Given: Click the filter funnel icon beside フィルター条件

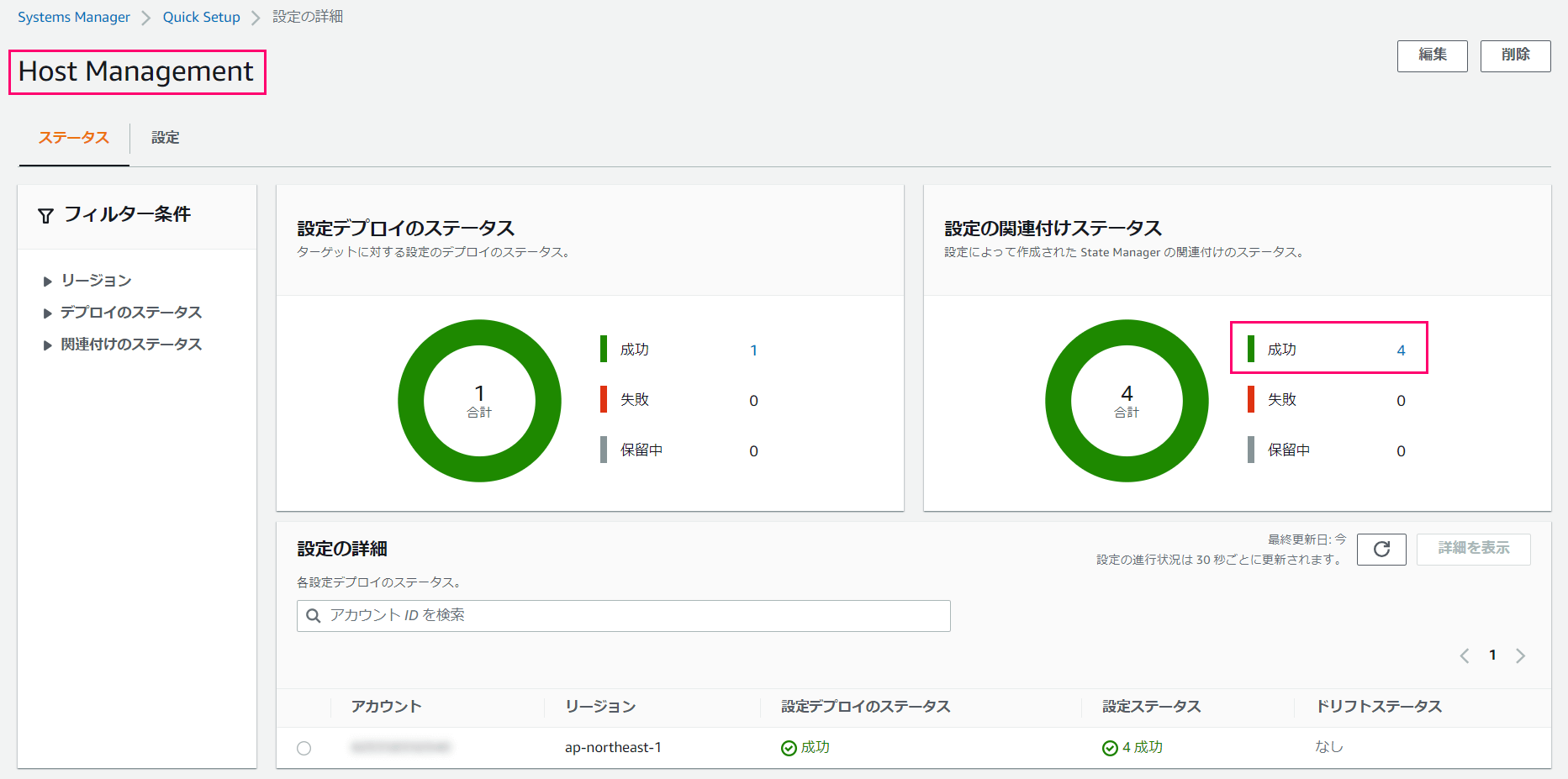Looking at the screenshot, I should pyautogui.click(x=45, y=214).
